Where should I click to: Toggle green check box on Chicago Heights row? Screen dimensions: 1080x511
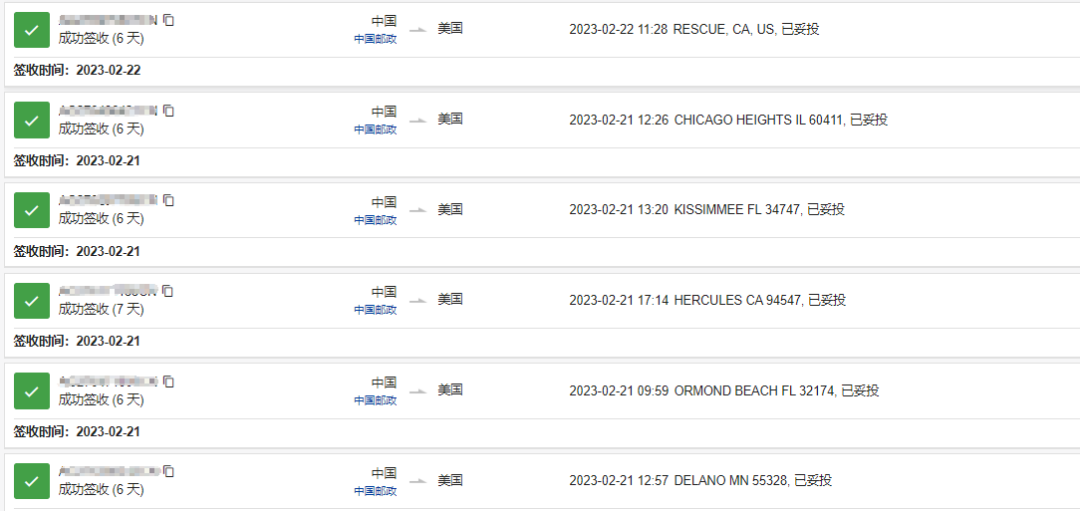click(31, 120)
